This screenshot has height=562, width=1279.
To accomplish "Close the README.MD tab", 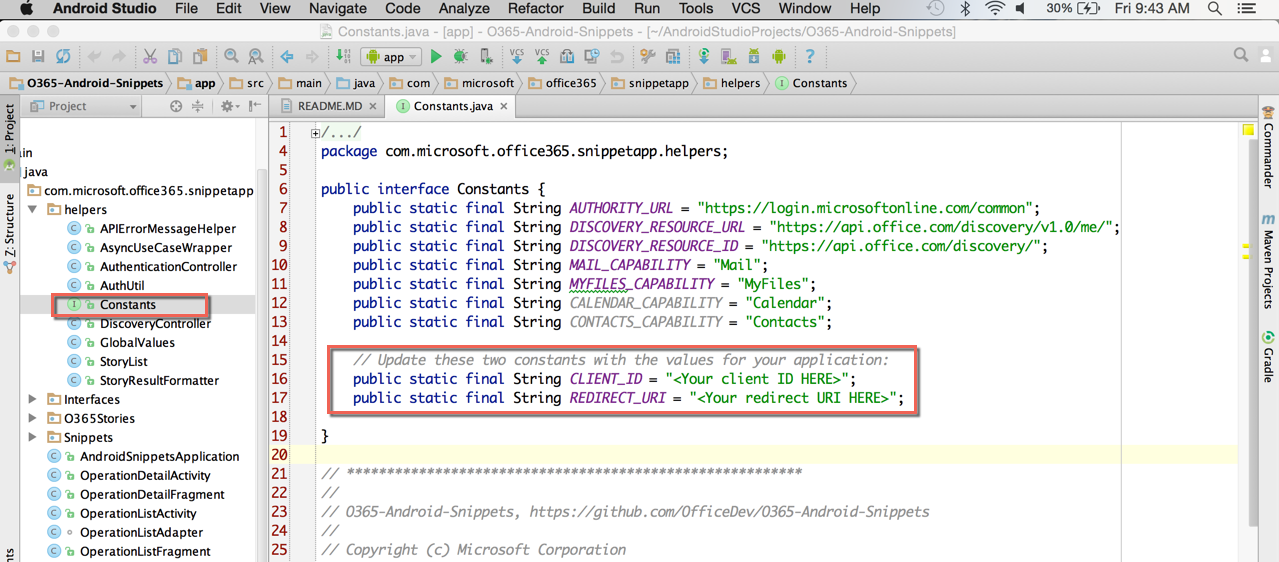I will click(373, 106).
